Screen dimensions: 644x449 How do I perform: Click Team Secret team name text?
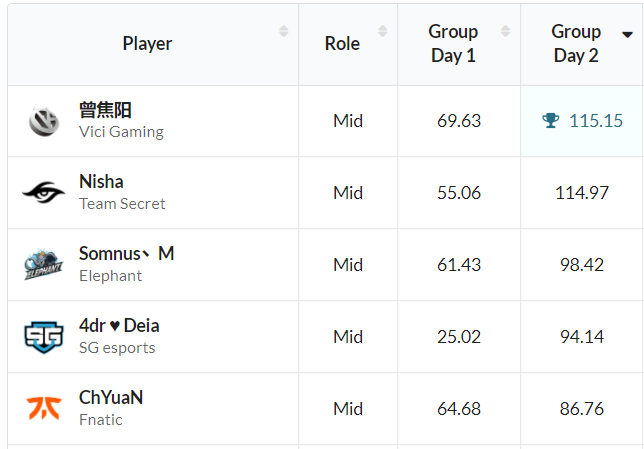[122, 204]
